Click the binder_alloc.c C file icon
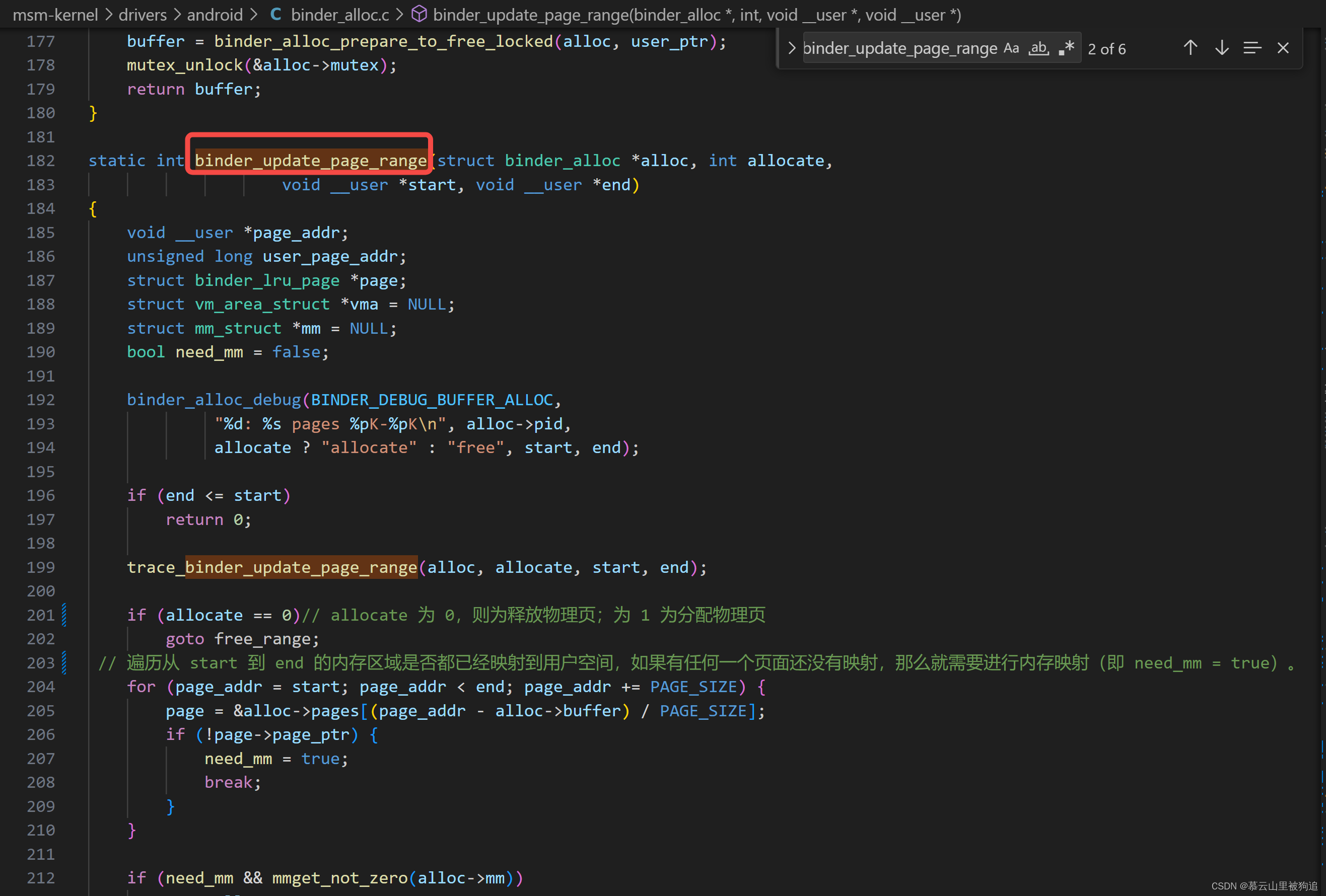Viewport: 1326px width, 896px height. (x=275, y=15)
